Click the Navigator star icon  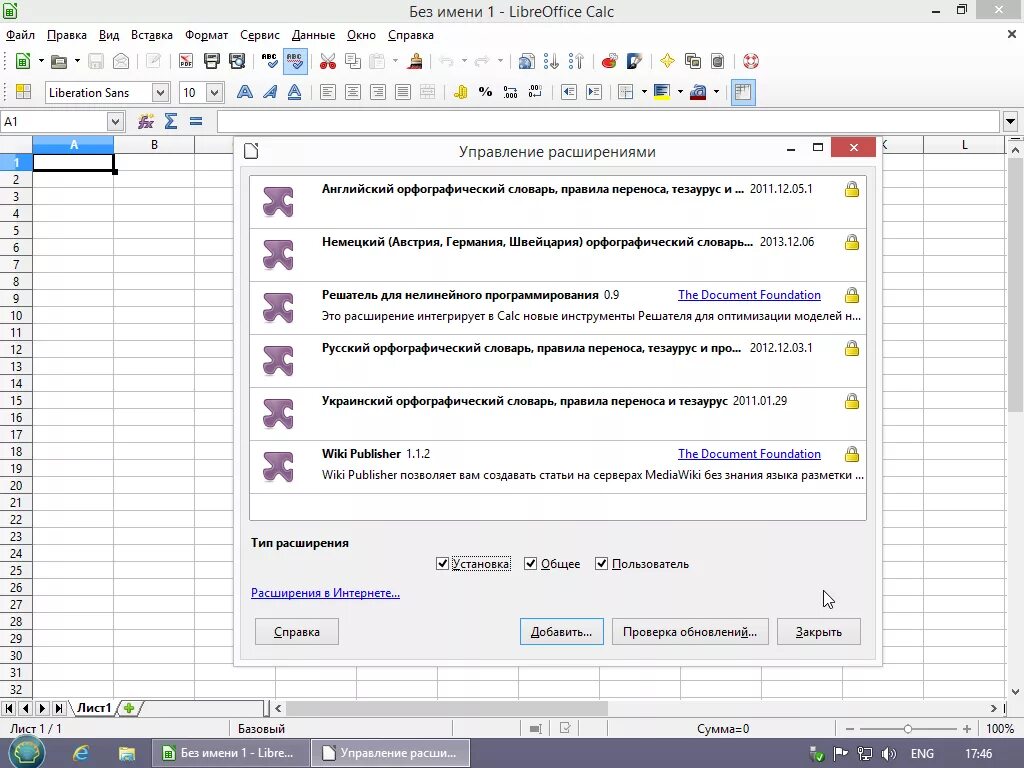pyautogui.click(x=667, y=61)
